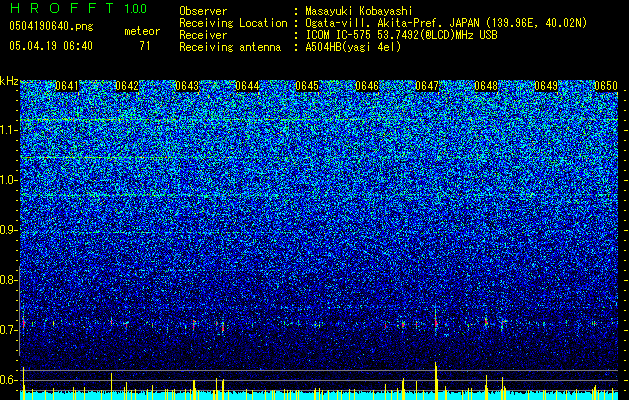Click the 0649 time marker
Screen dimensions: 629x400
[546, 86]
